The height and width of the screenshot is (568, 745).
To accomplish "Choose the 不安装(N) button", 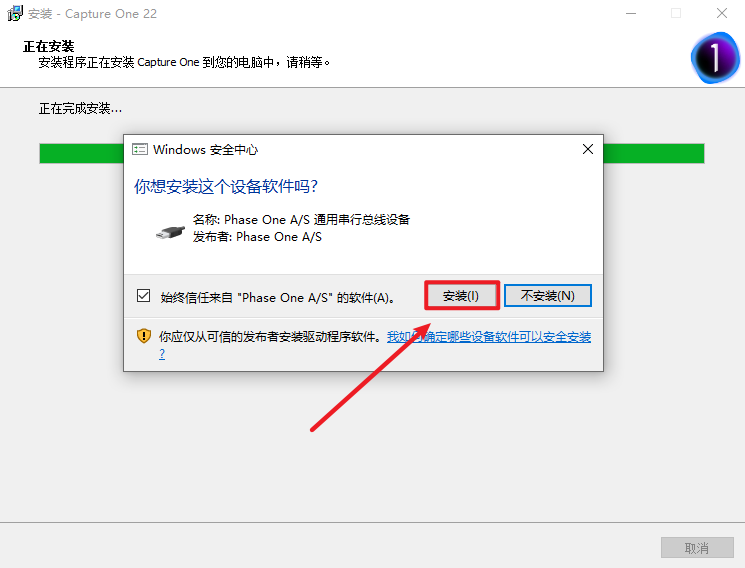I will 547,296.
